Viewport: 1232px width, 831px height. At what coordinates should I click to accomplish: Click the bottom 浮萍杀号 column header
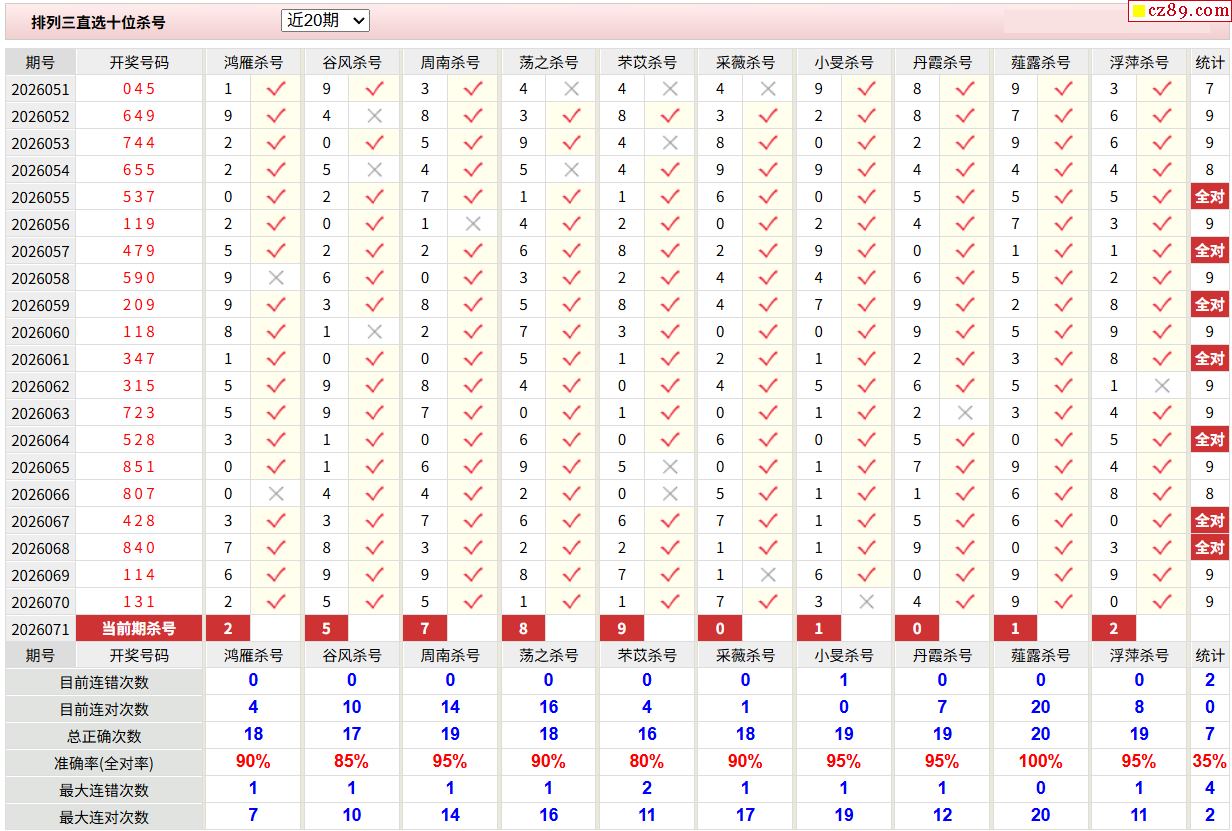tap(1138, 655)
